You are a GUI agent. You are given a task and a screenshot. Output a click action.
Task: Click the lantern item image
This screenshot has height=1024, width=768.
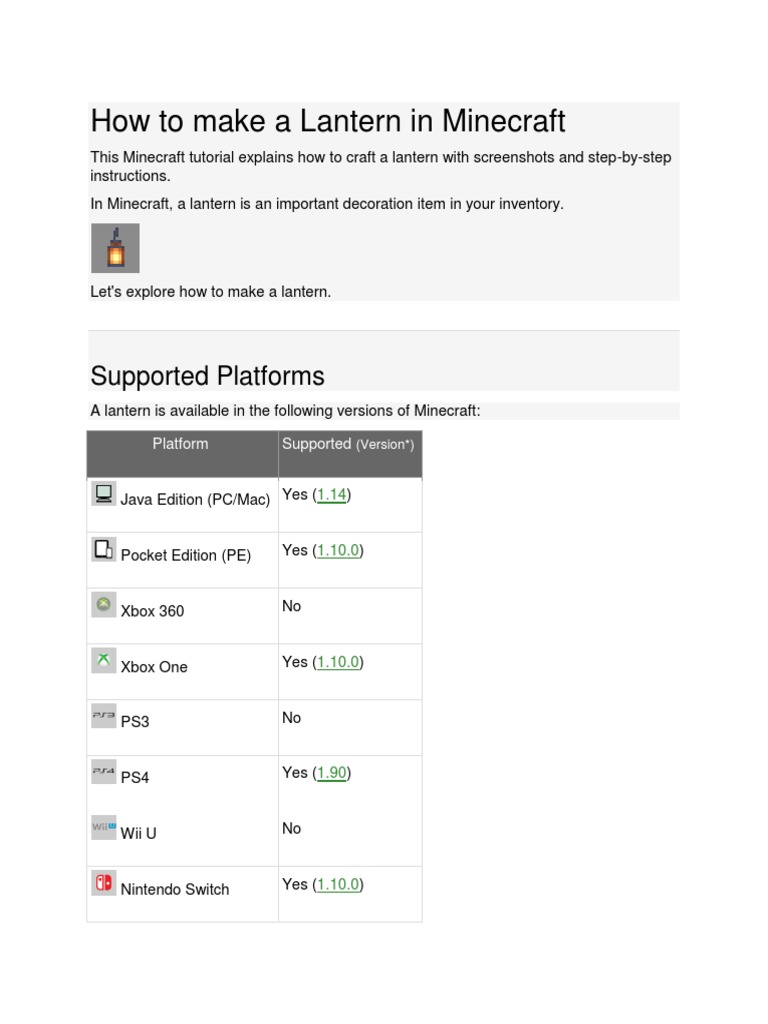(115, 248)
